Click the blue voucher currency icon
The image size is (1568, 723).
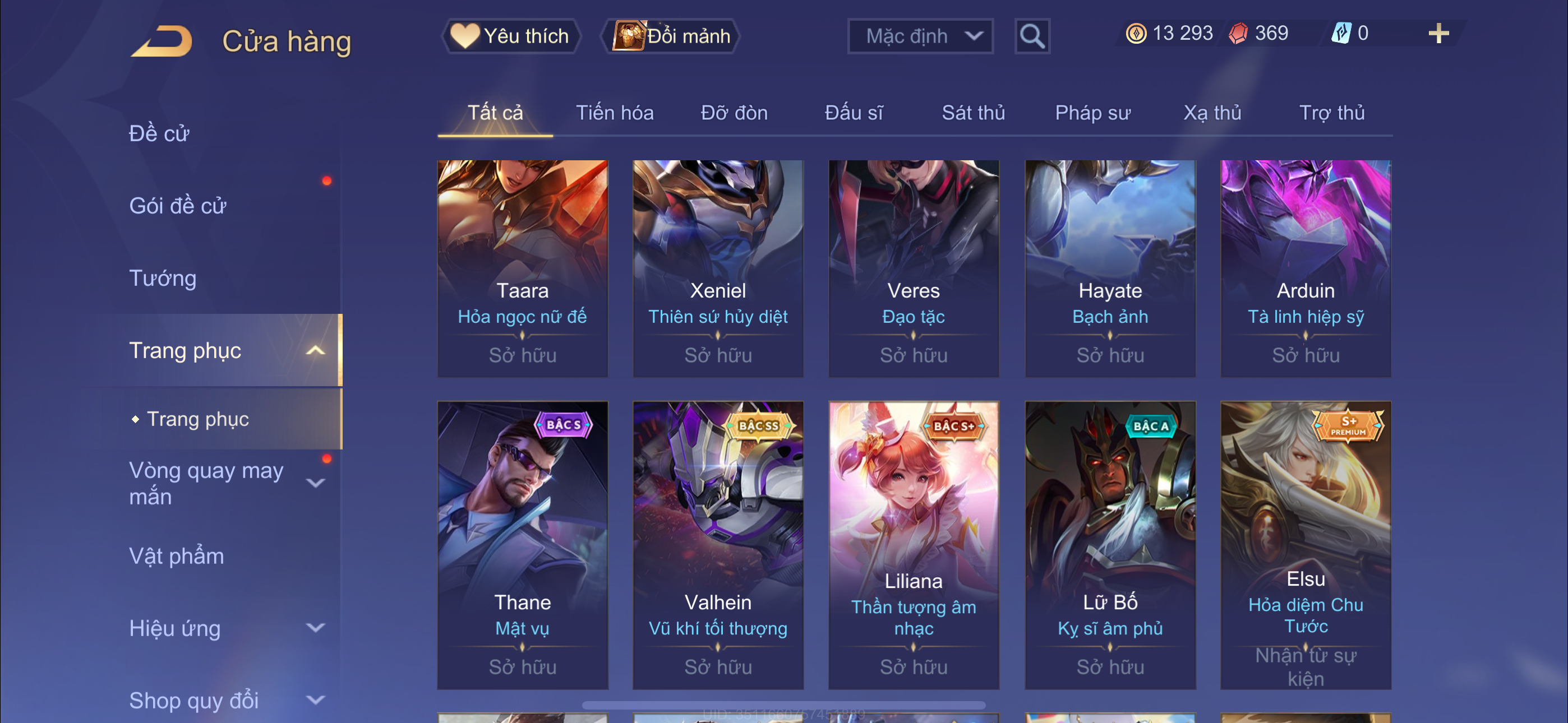point(1341,34)
